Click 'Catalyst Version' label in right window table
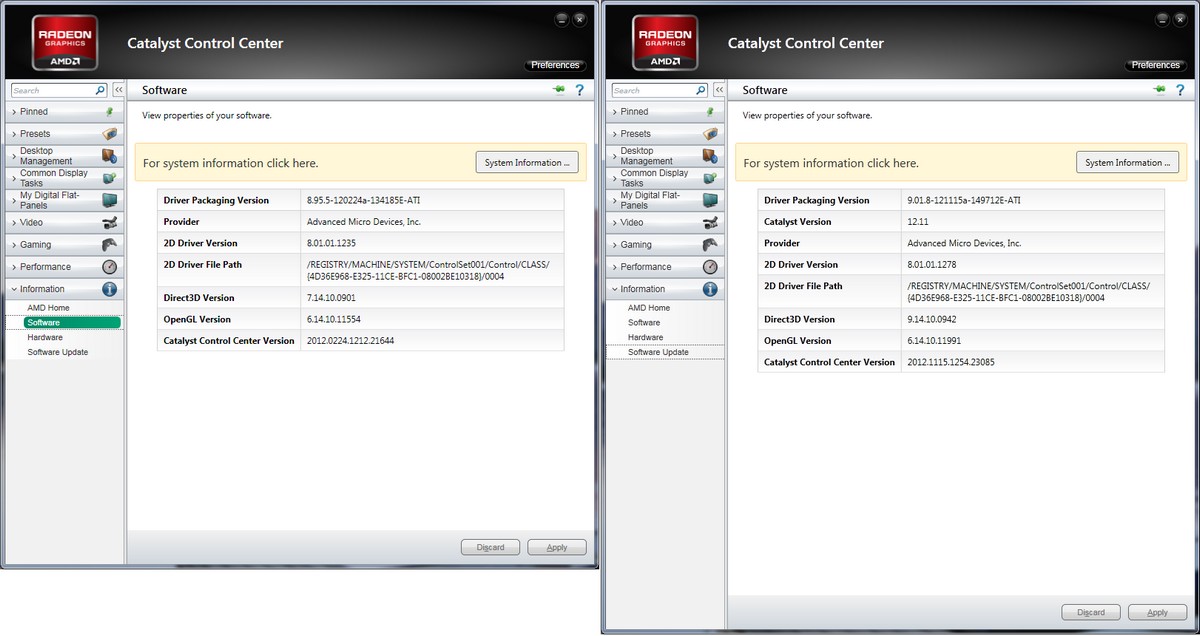This screenshot has height=636, width=1200. (x=798, y=222)
